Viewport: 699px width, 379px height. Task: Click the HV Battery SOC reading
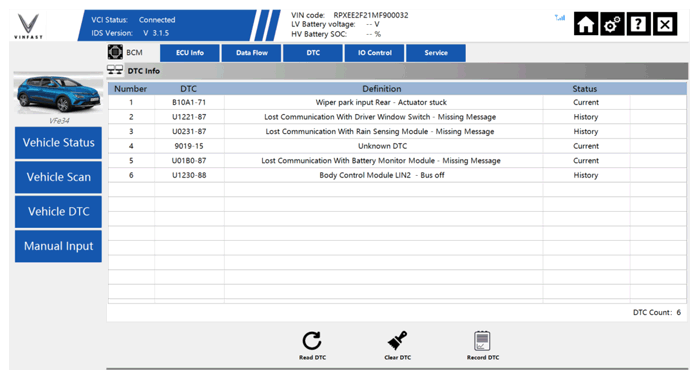[x=374, y=34]
